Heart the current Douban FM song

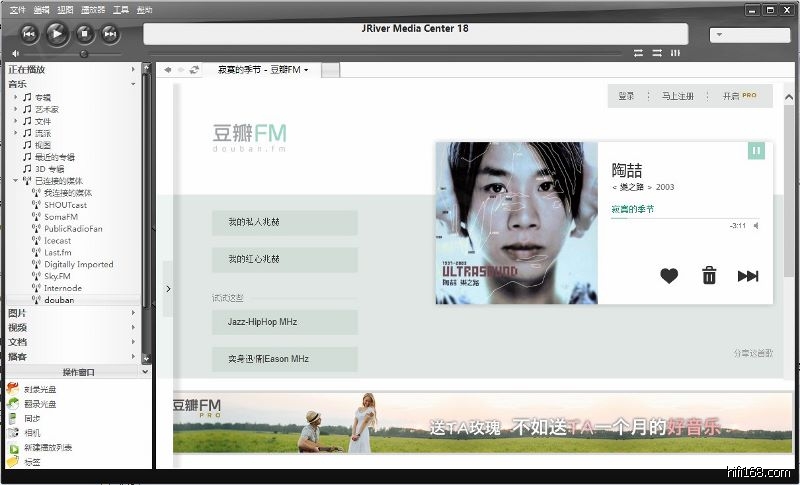pos(669,276)
